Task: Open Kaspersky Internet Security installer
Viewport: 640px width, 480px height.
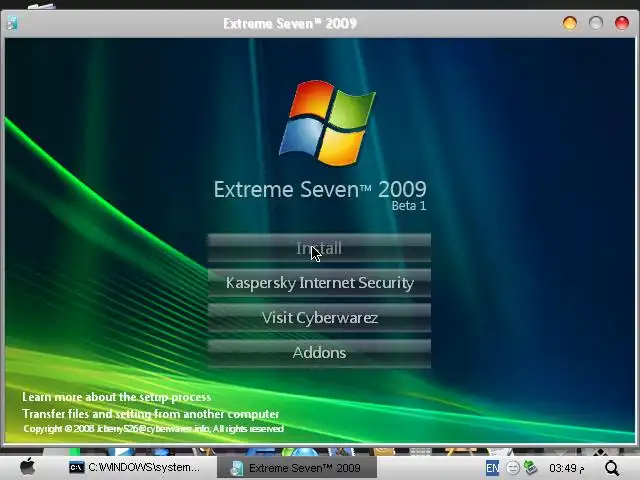Action: click(x=319, y=282)
